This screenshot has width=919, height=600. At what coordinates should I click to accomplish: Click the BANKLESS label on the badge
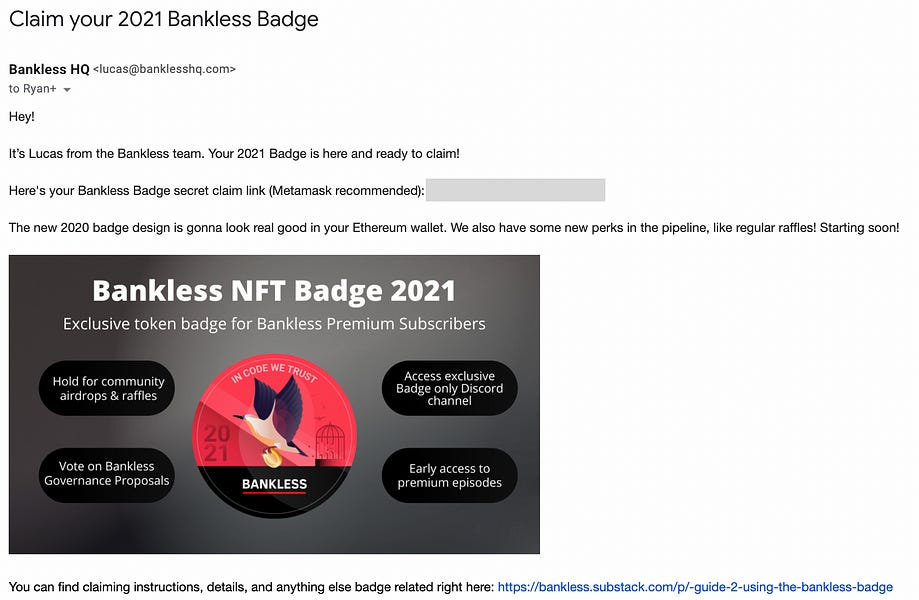[x=274, y=485]
